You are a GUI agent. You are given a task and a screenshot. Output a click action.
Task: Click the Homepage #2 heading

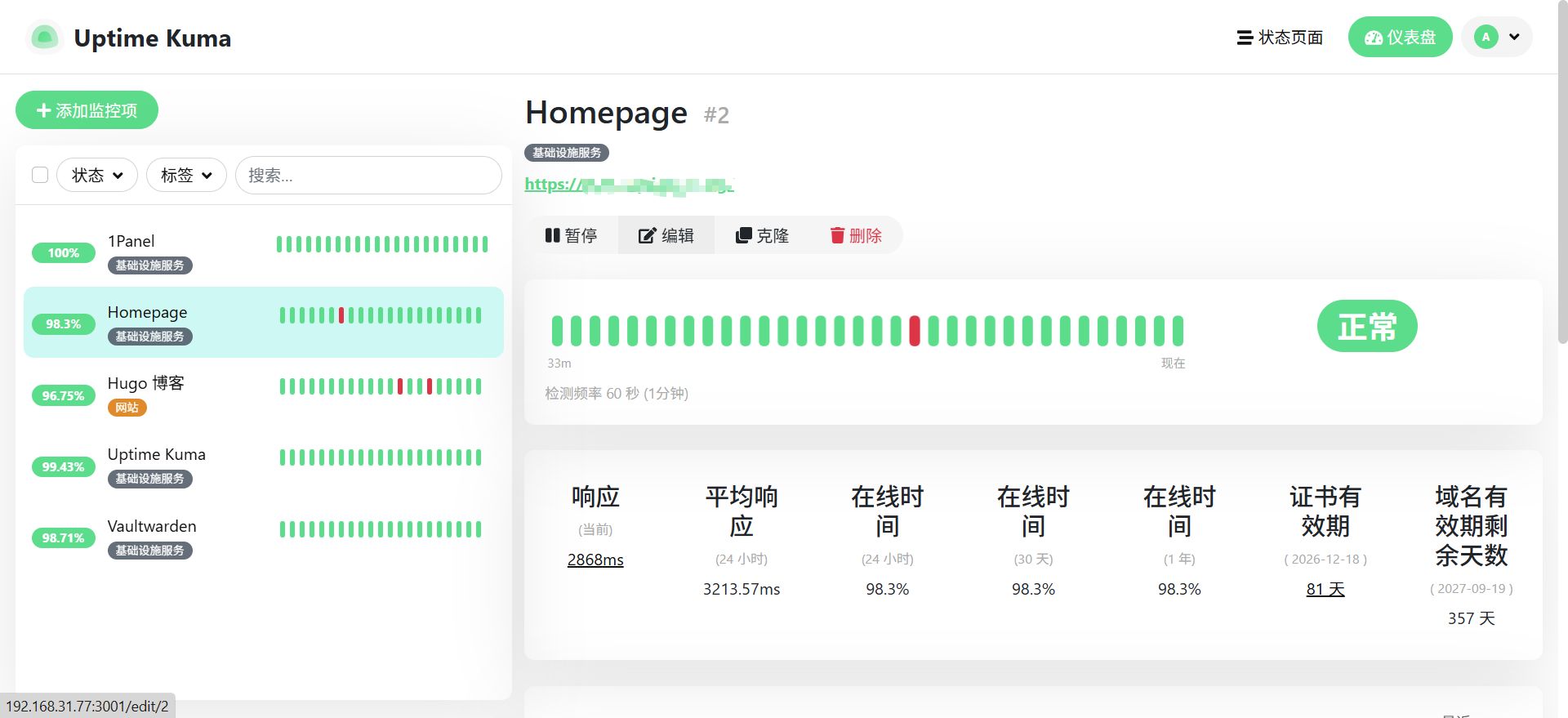[627, 114]
